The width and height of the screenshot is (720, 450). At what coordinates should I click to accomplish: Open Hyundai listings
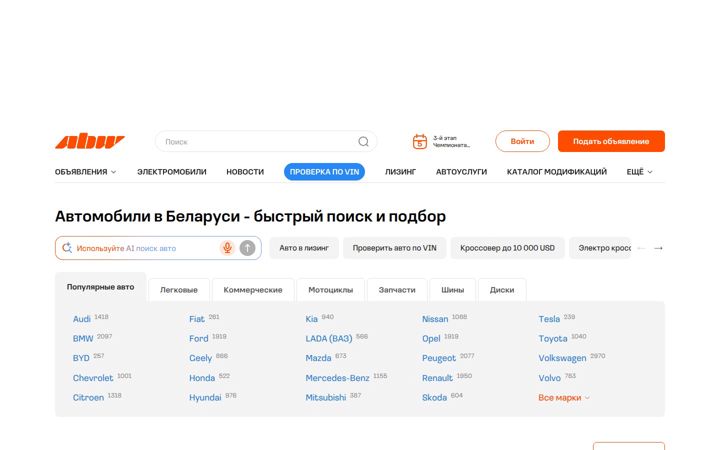click(x=205, y=398)
